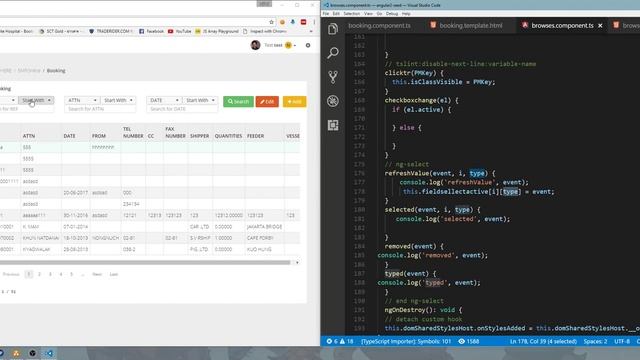Click the Previous pagination link
640x360 pixels.
point(11,274)
